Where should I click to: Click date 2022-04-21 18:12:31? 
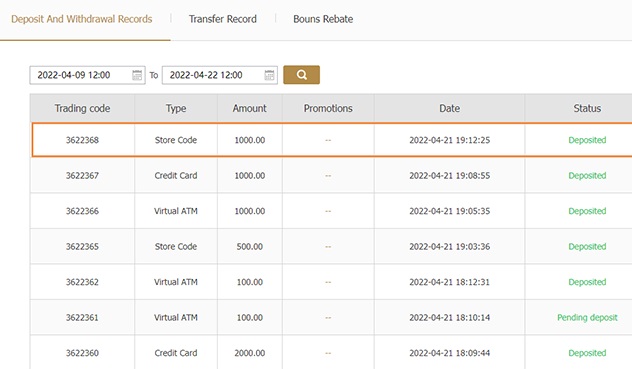tap(449, 282)
